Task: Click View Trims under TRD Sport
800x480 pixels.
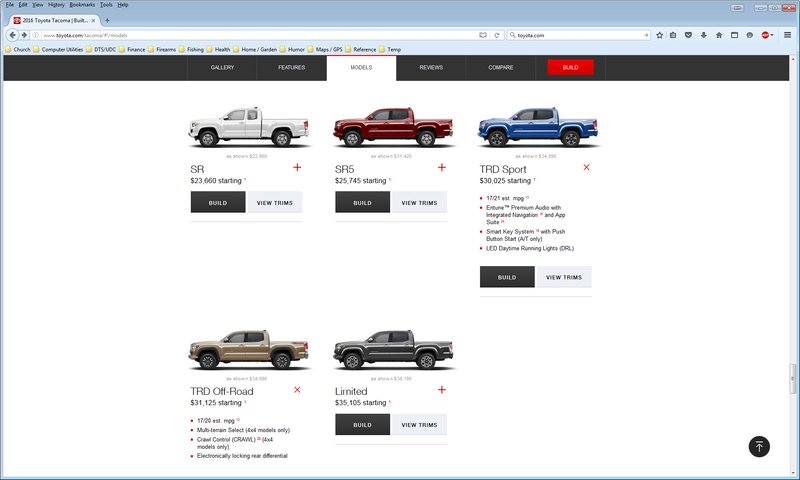Action: [x=564, y=277]
